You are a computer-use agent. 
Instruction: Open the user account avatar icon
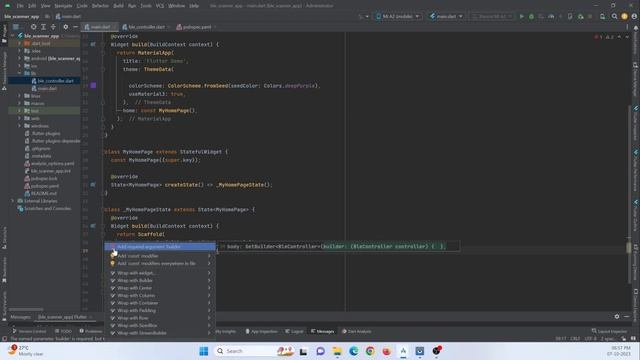click(634, 16)
